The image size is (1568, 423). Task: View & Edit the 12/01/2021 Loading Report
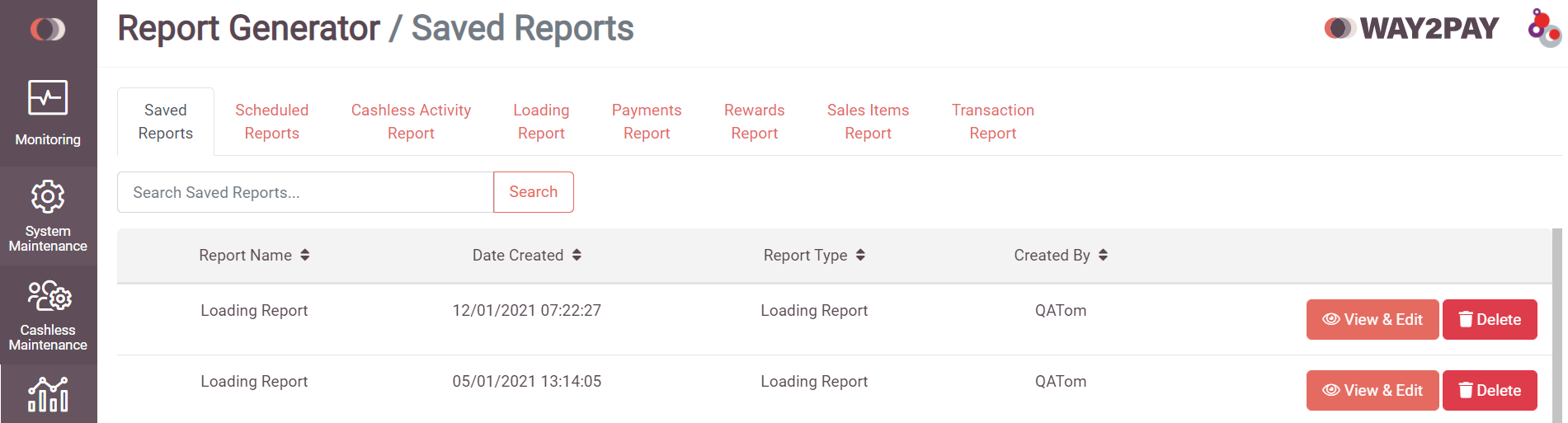pyautogui.click(x=1373, y=320)
